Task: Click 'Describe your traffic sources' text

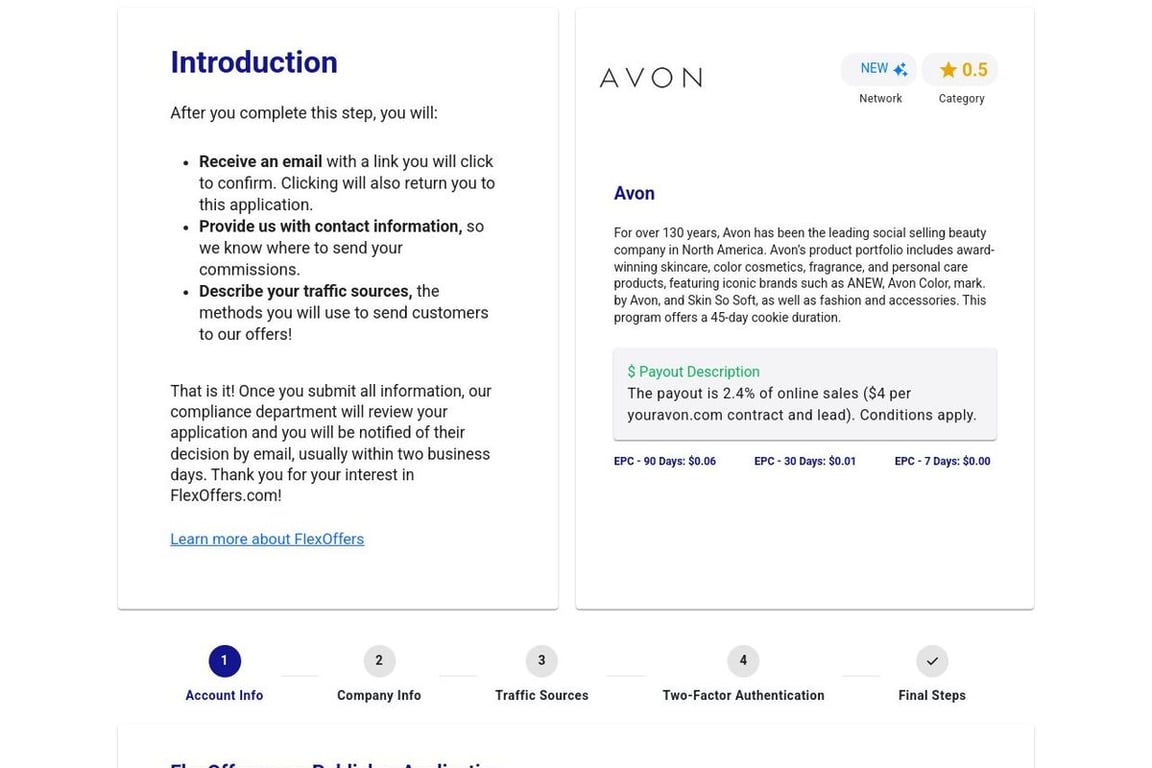Action: point(306,291)
